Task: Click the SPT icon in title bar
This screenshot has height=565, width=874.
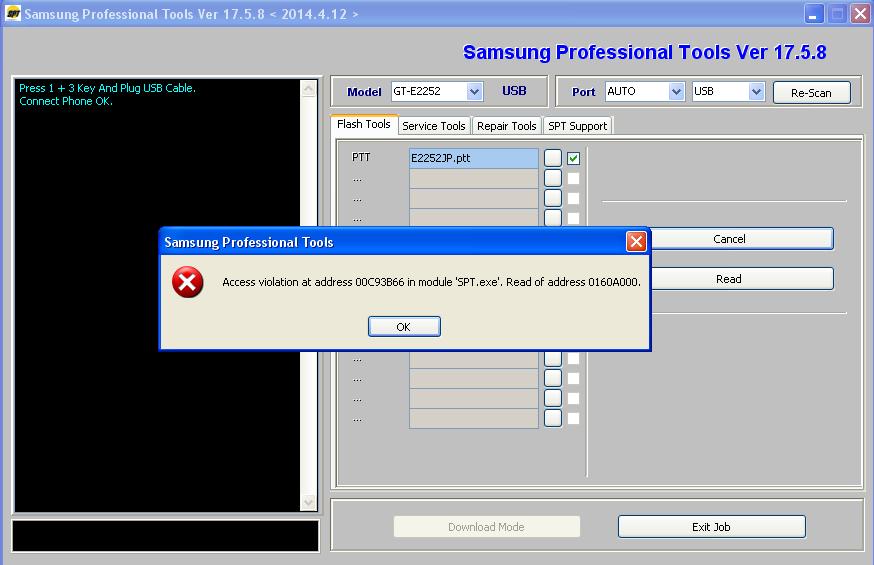Action: (x=12, y=13)
